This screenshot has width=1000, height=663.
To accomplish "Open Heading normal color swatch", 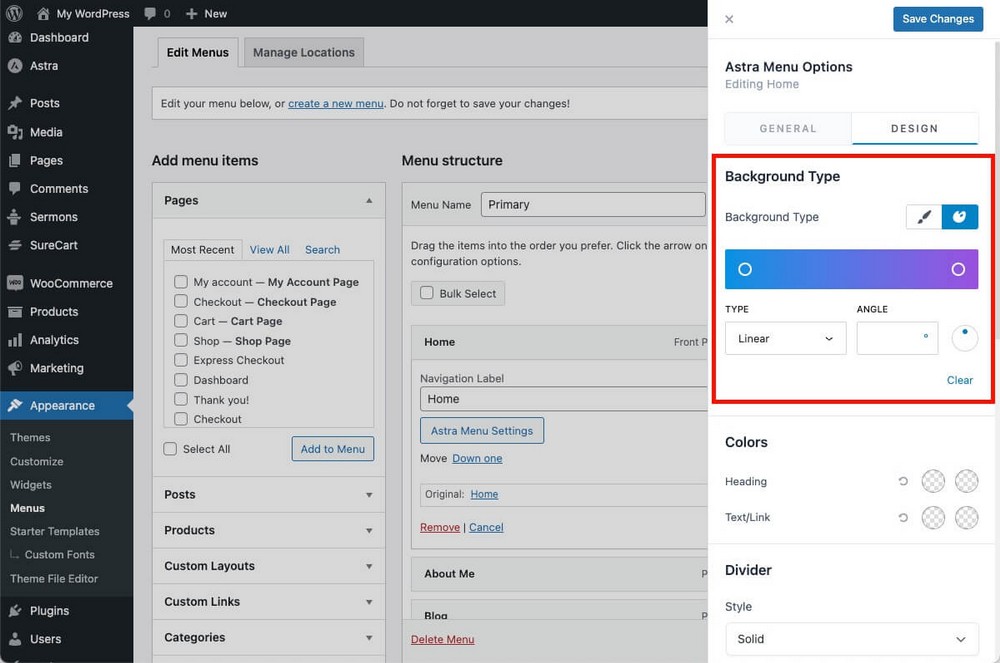I will [933, 481].
